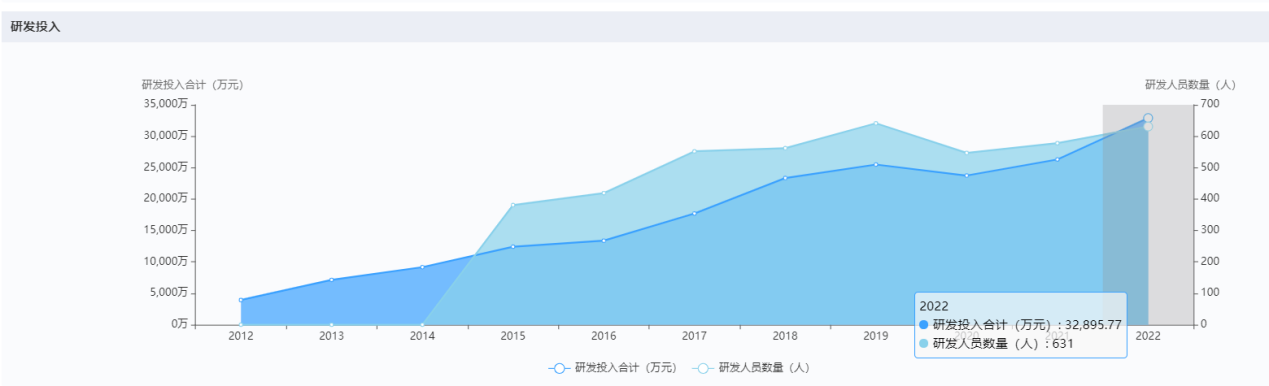The height and width of the screenshot is (386, 1269).
Task: Click the 2015 研发人员数量 data point
Action: tap(513, 205)
